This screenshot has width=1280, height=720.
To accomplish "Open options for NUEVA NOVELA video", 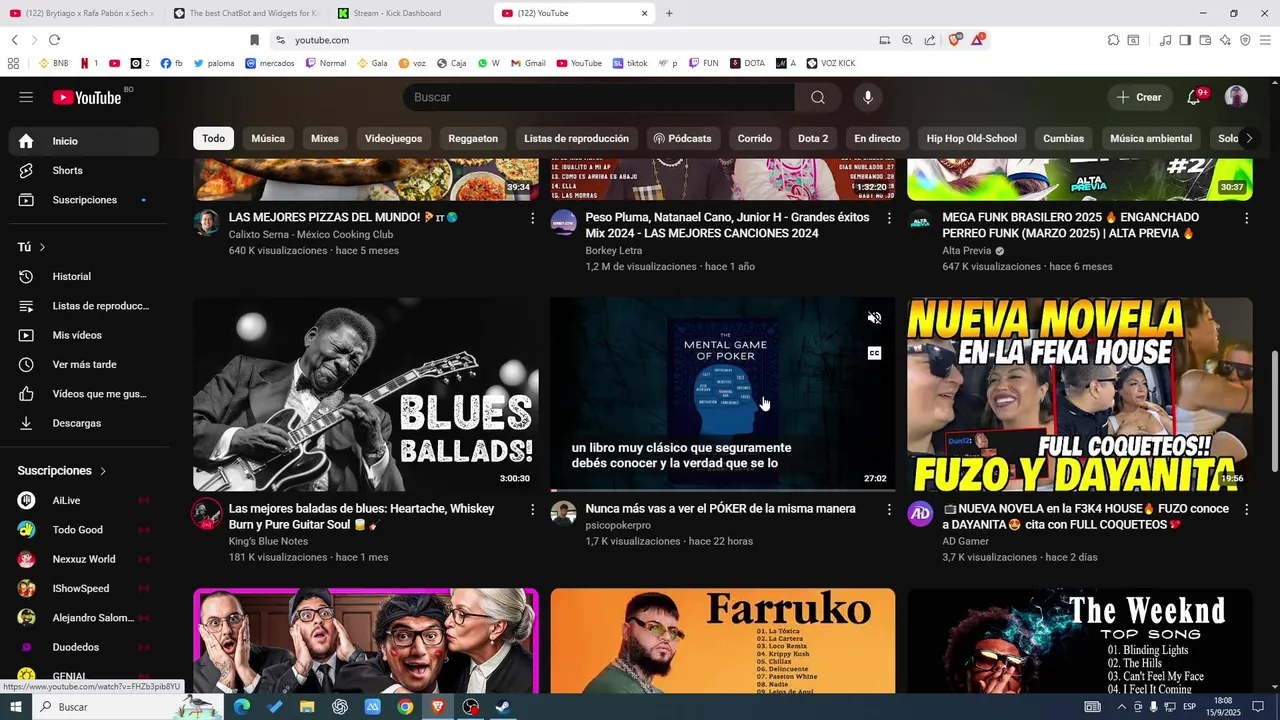I will 1246,510.
